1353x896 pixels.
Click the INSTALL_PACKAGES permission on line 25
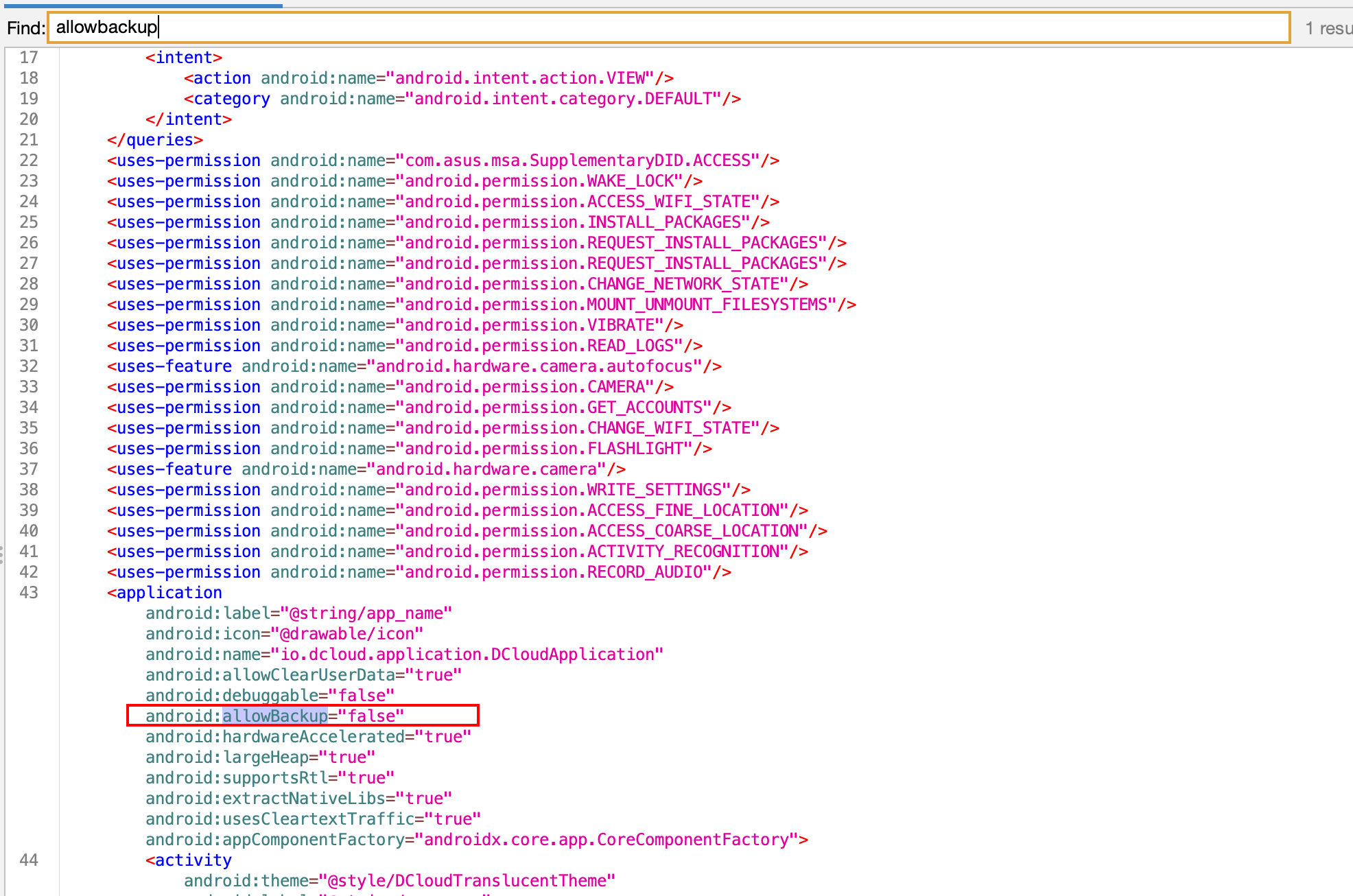[438, 222]
